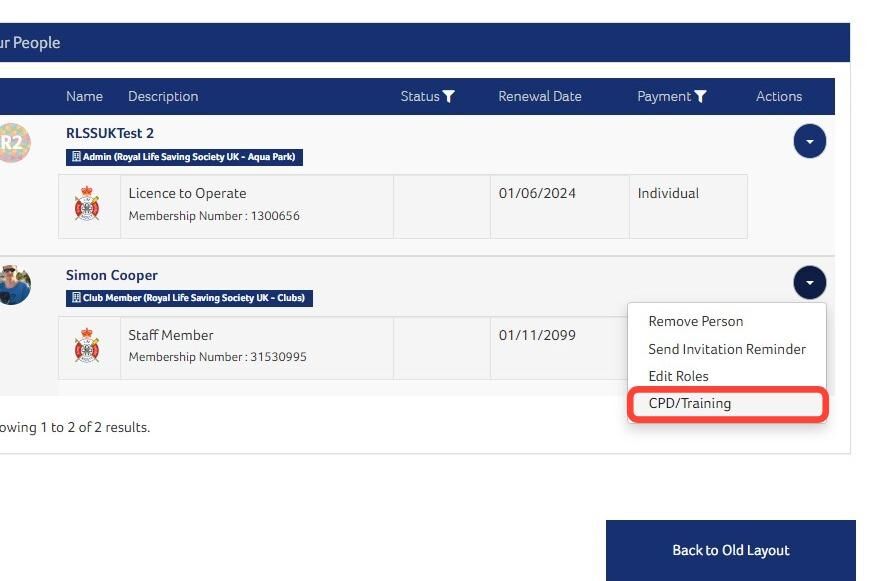Click RLSSUKTest 2 avatar image
876x581 pixels.
(x=14, y=143)
